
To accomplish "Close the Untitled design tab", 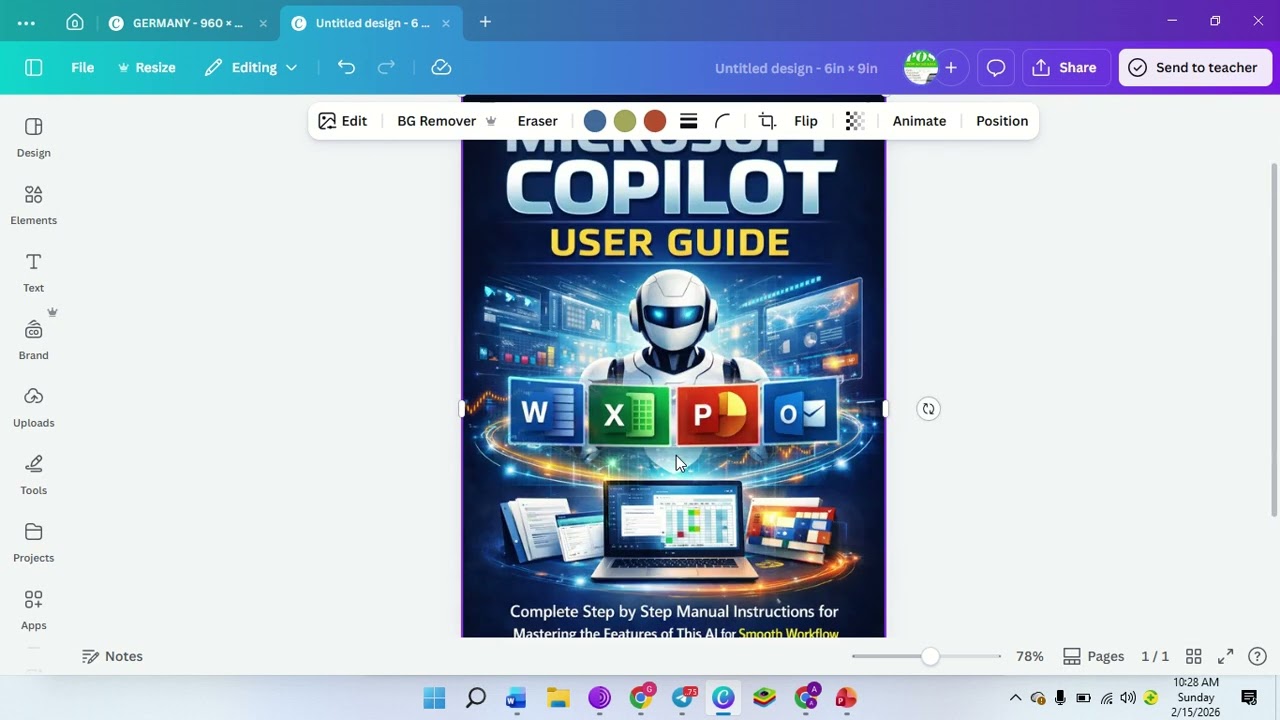I will coord(445,22).
